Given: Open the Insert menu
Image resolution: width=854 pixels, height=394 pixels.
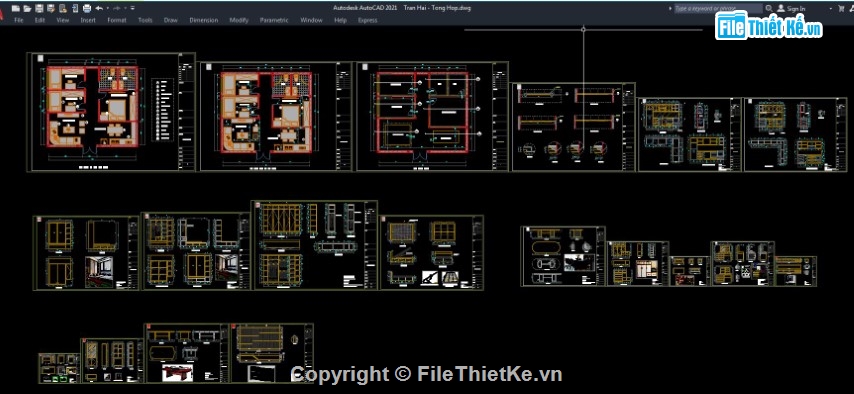Looking at the screenshot, I should 88,20.
